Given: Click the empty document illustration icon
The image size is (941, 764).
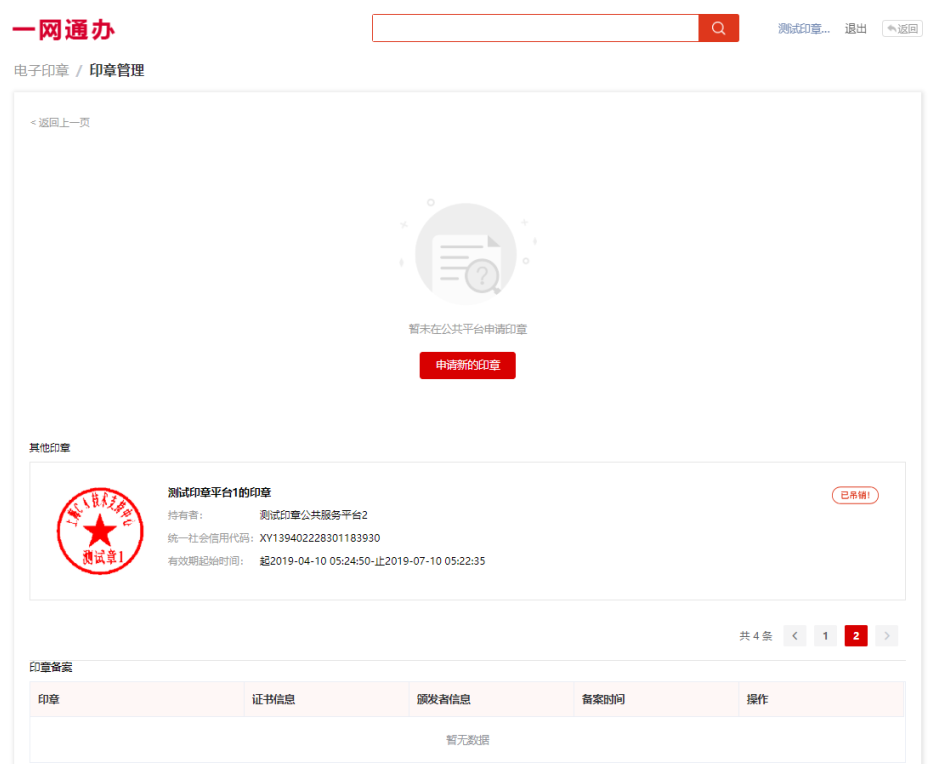Looking at the screenshot, I should 467,253.
